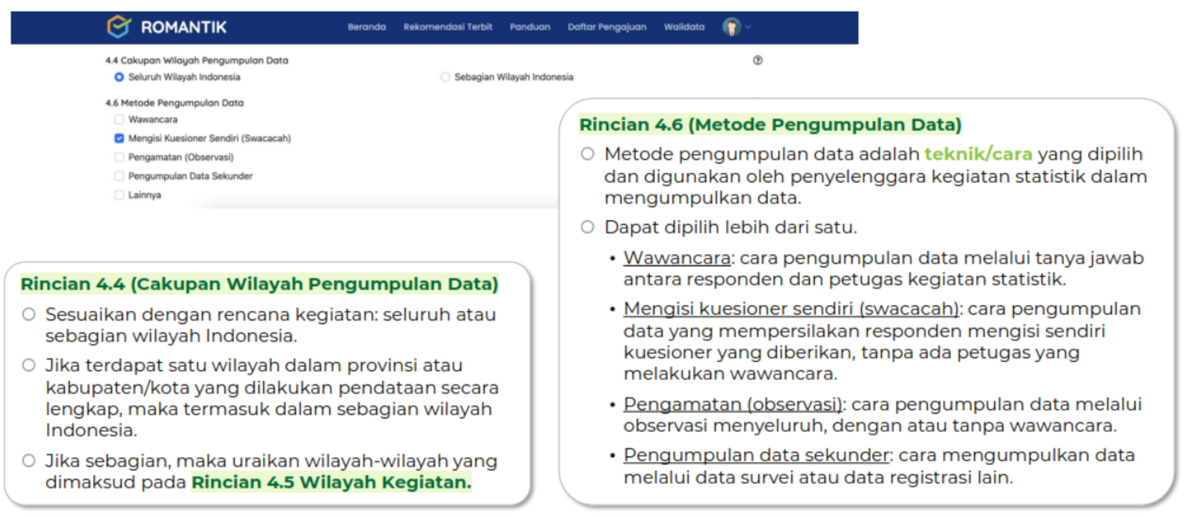
Task: Choose Sebagian Wilayah Indonesia radio option
Action: pos(446,77)
